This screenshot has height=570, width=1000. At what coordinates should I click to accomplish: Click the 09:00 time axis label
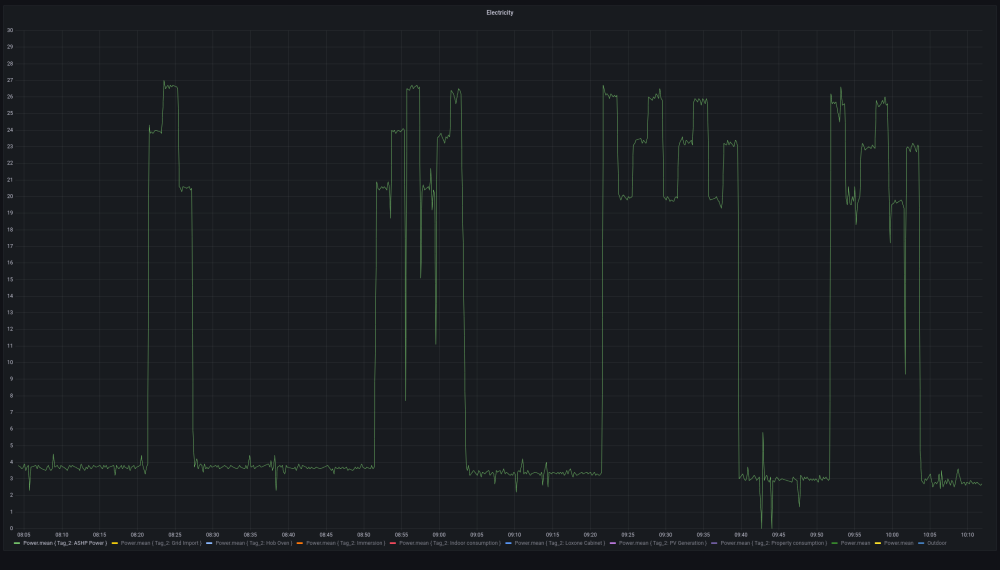pos(439,535)
